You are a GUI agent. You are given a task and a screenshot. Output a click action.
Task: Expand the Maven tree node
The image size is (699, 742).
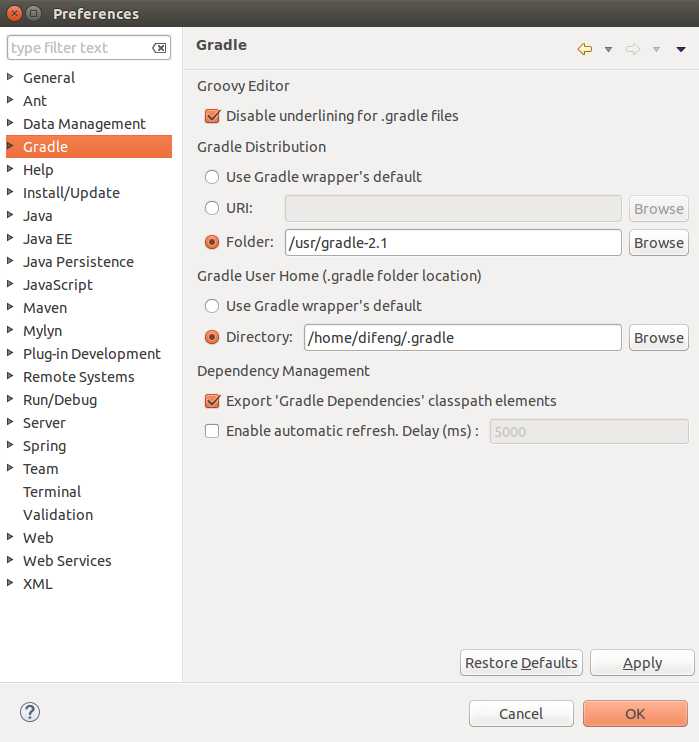click(10, 307)
